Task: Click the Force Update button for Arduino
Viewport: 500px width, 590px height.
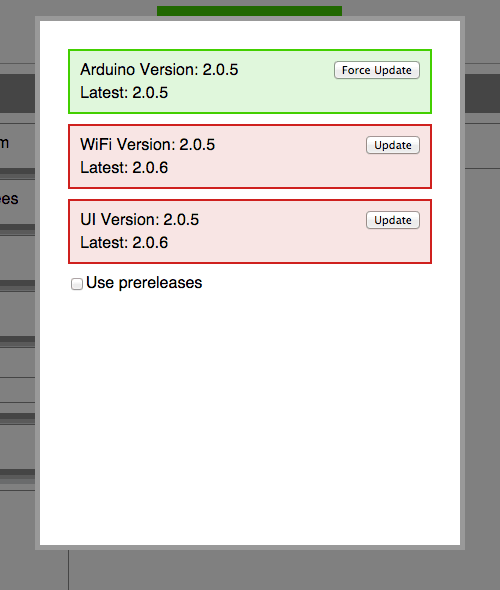Action: click(377, 70)
